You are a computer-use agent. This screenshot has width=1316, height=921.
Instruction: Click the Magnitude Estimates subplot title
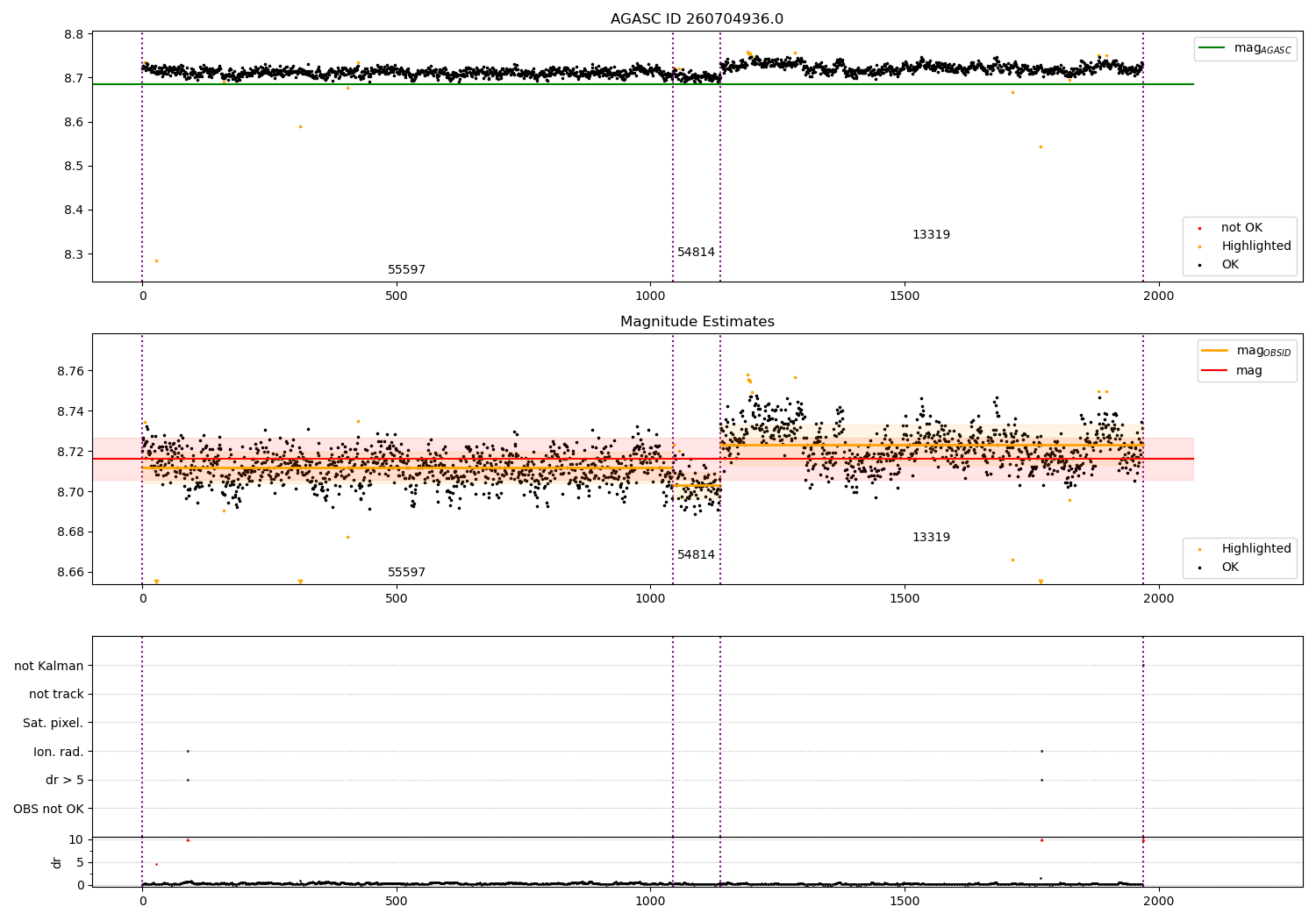pyautogui.click(x=697, y=322)
